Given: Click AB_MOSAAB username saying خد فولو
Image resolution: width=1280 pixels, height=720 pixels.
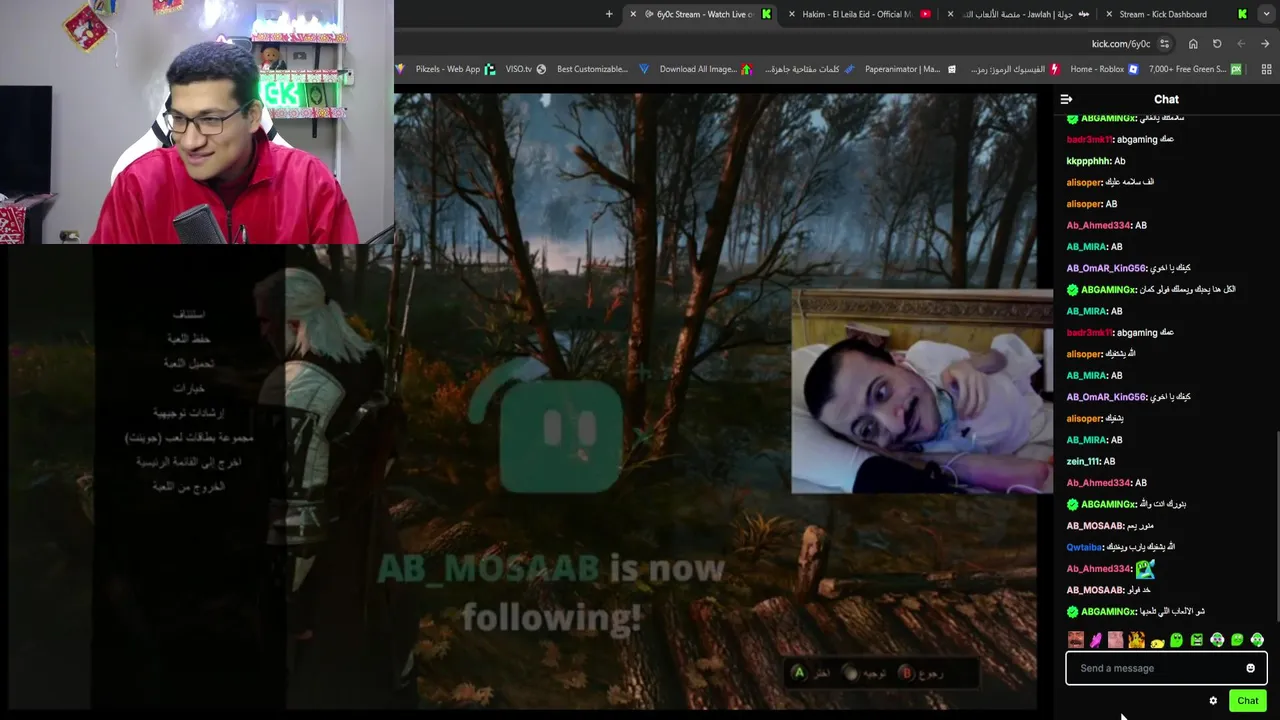Looking at the screenshot, I should point(1095,590).
